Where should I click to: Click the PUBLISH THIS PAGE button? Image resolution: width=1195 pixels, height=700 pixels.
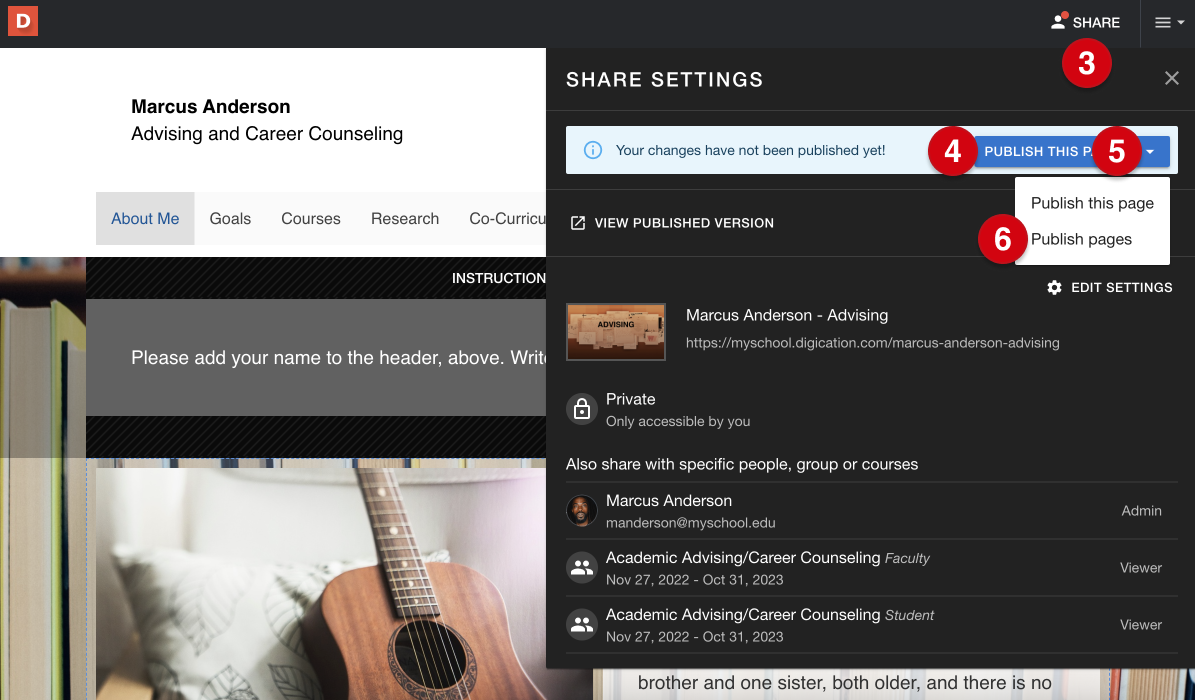point(1040,150)
